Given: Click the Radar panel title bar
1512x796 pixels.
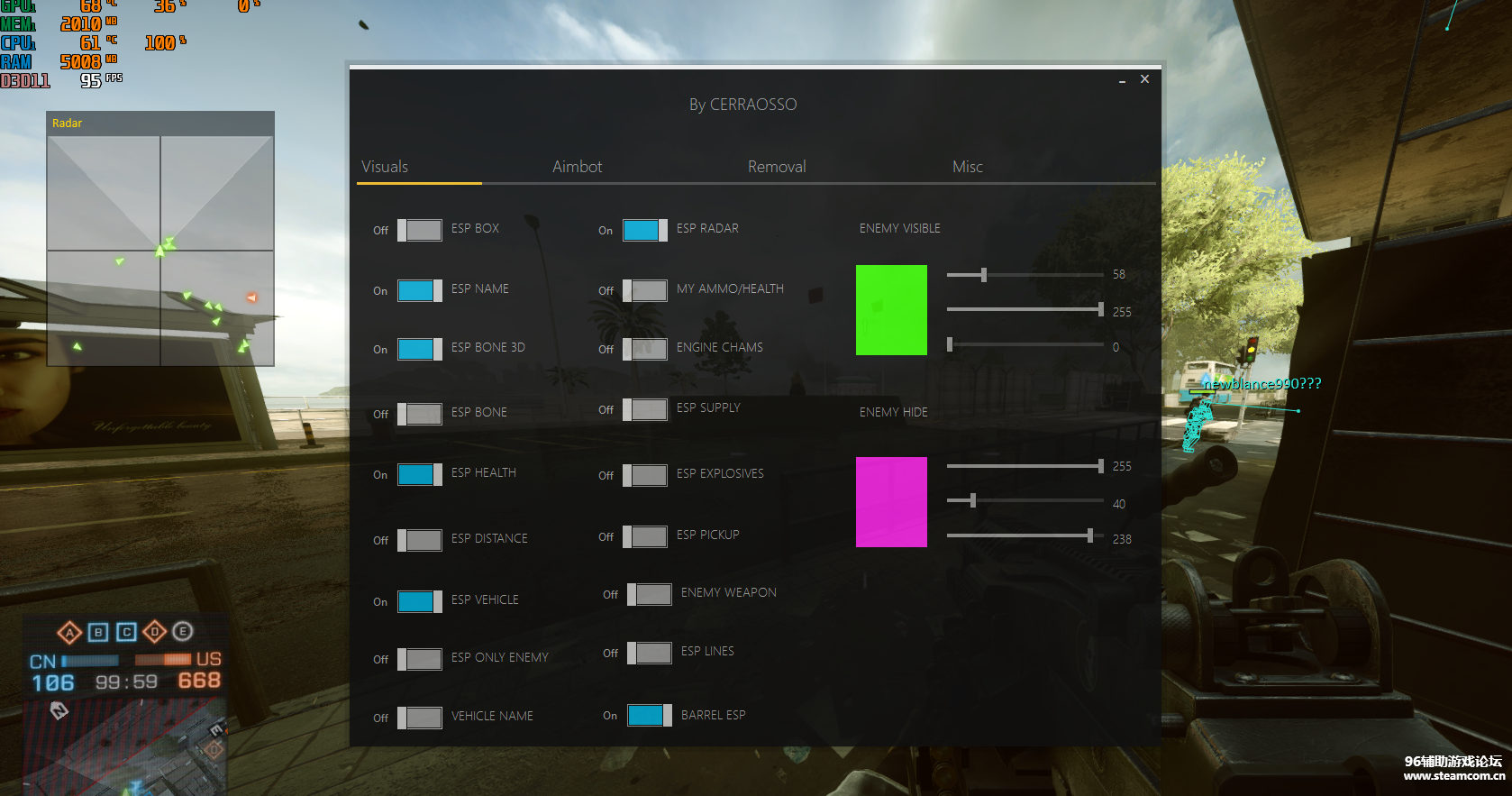Looking at the screenshot, I should pyautogui.click(x=160, y=124).
